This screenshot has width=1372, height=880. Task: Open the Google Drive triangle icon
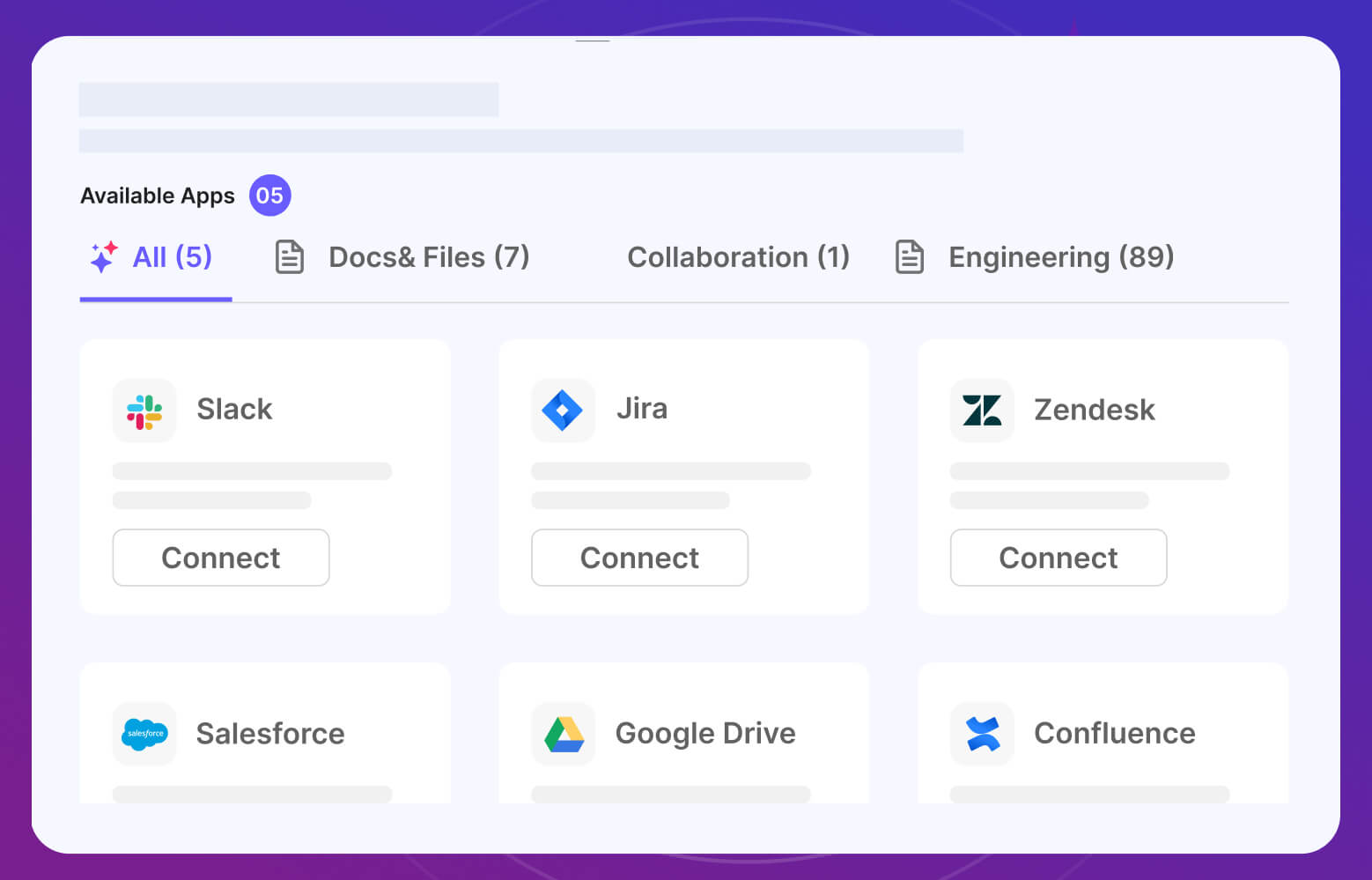click(564, 734)
